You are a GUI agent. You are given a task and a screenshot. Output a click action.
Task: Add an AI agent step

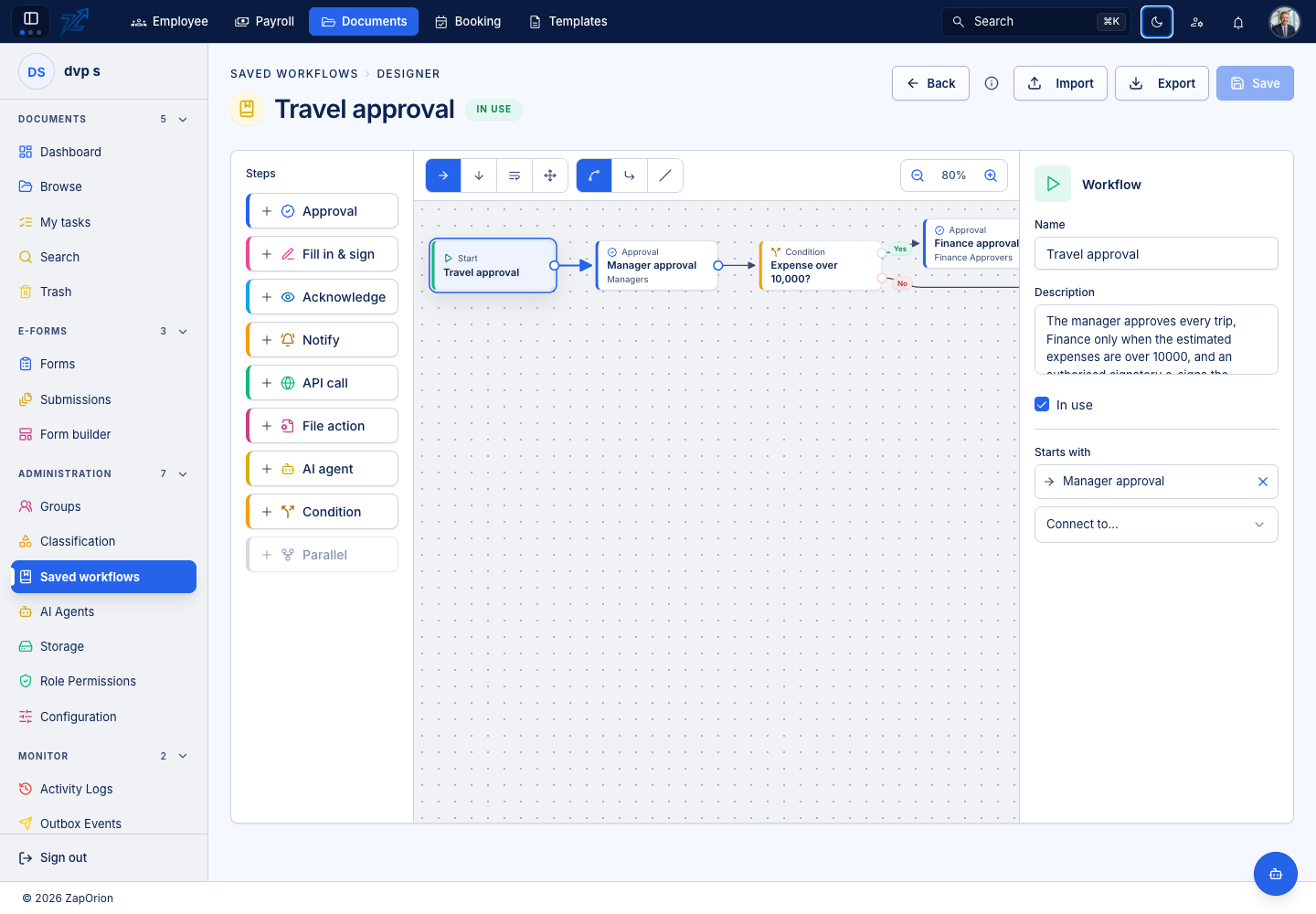point(322,469)
